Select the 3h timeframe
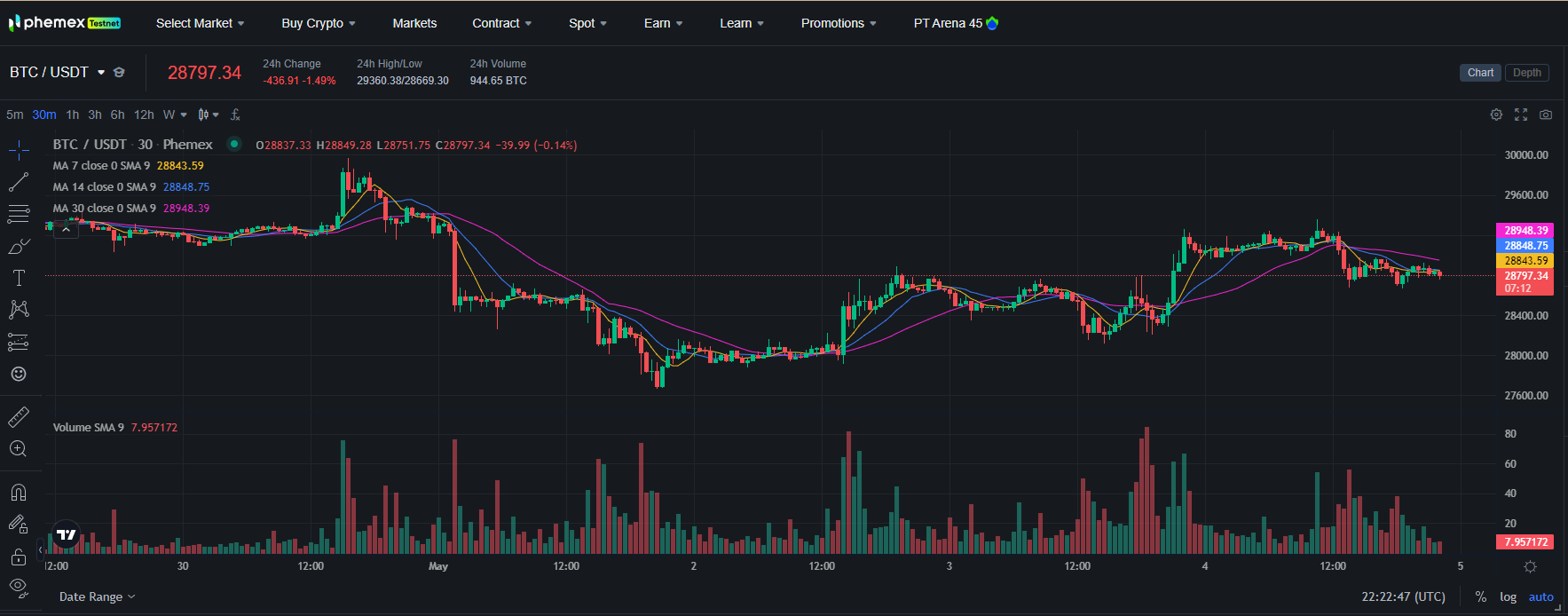Screen dimensions: 1568x616 (x=95, y=115)
